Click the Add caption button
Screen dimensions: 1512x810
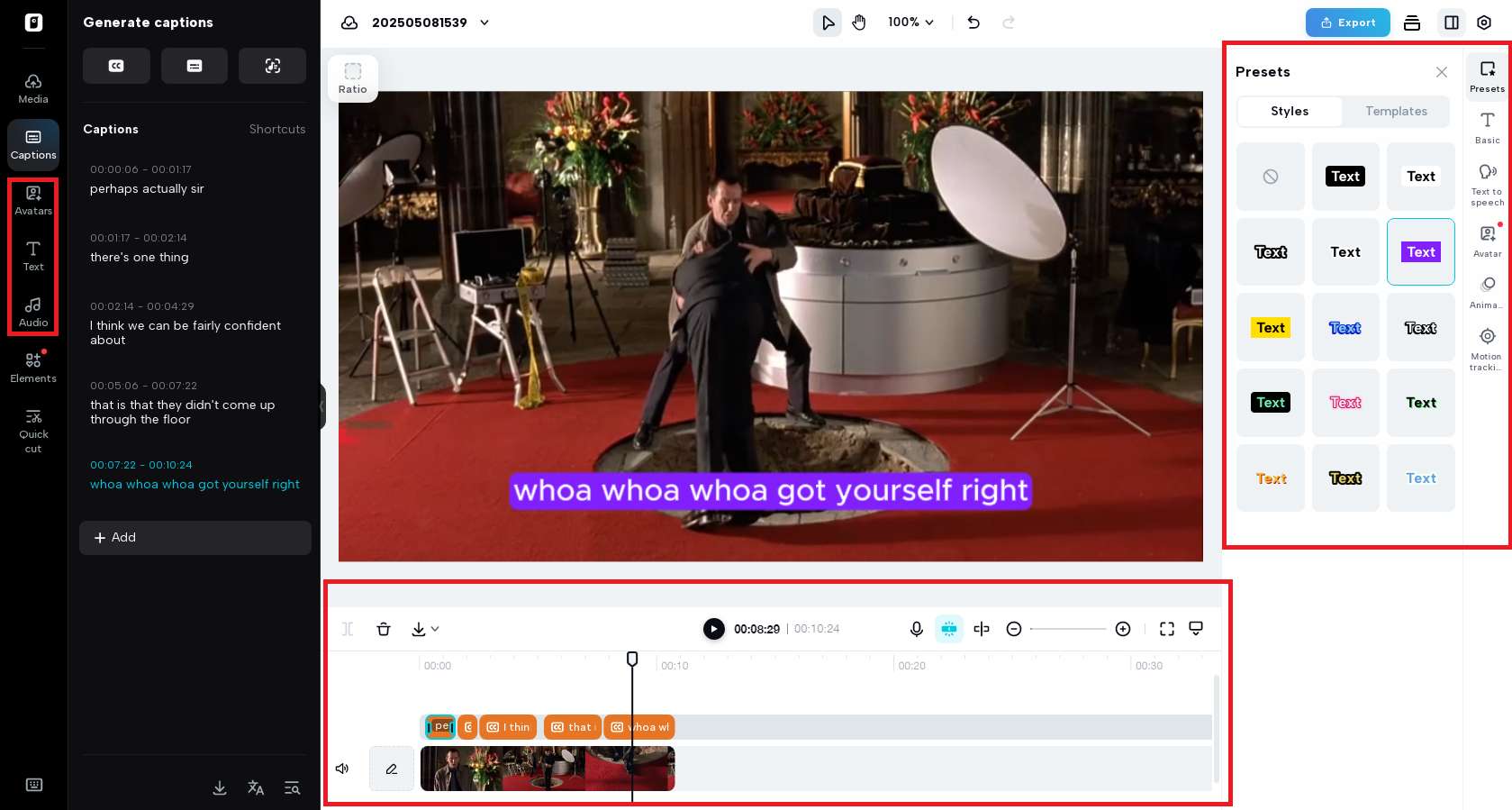(x=195, y=538)
